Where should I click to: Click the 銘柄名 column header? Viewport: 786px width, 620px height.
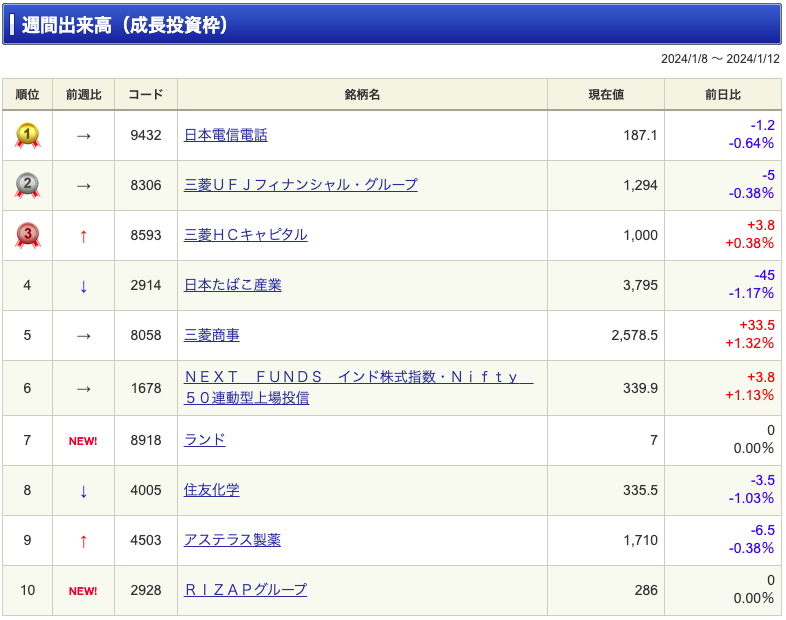pos(362,94)
